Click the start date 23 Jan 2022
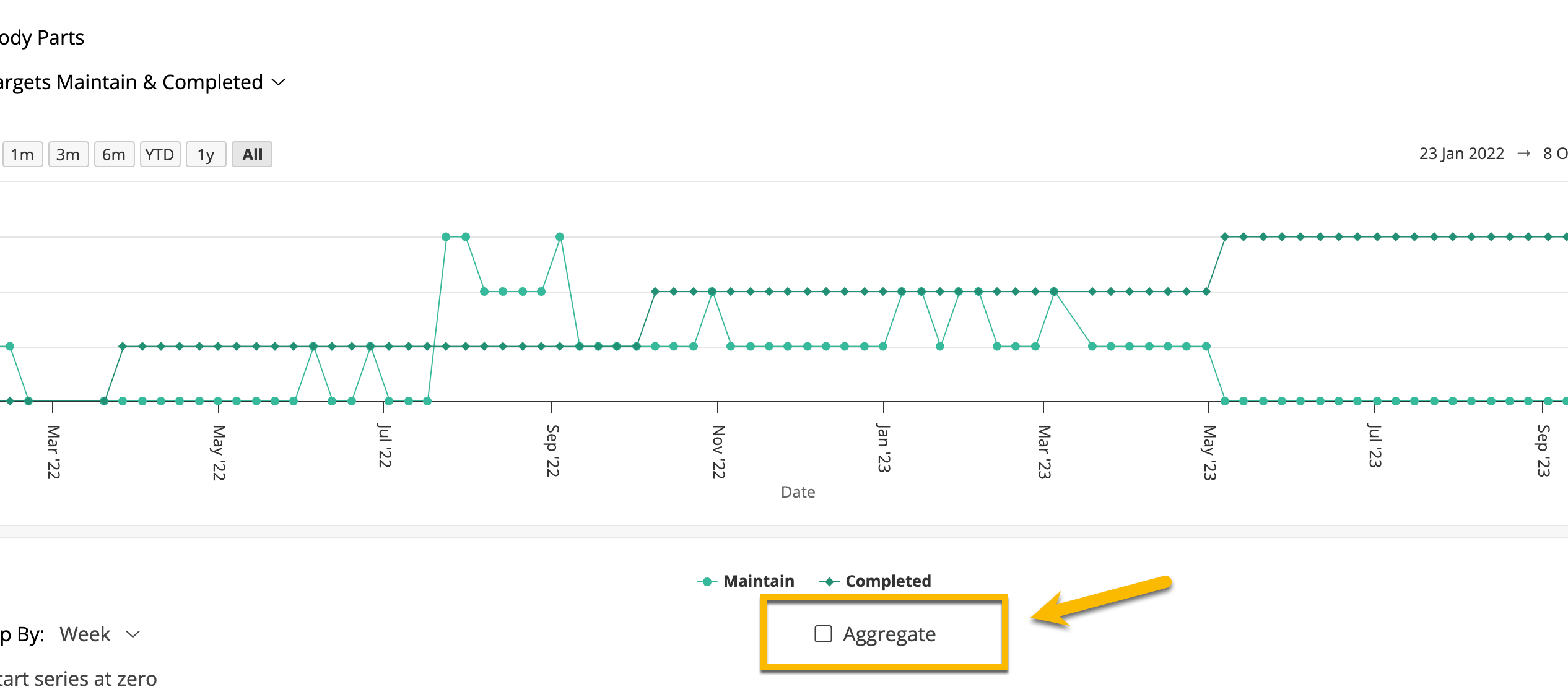The height and width of the screenshot is (692, 1568). pyautogui.click(x=1461, y=153)
